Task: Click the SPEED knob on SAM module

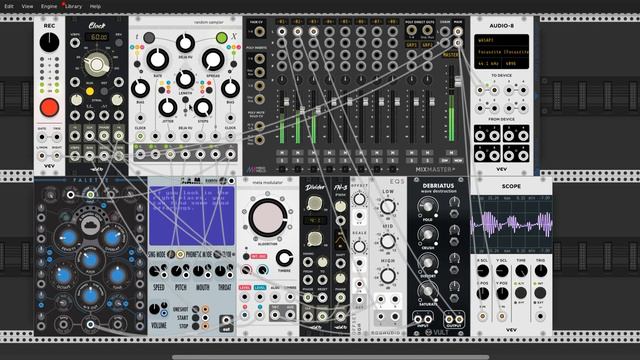Action: tap(154, 271)
